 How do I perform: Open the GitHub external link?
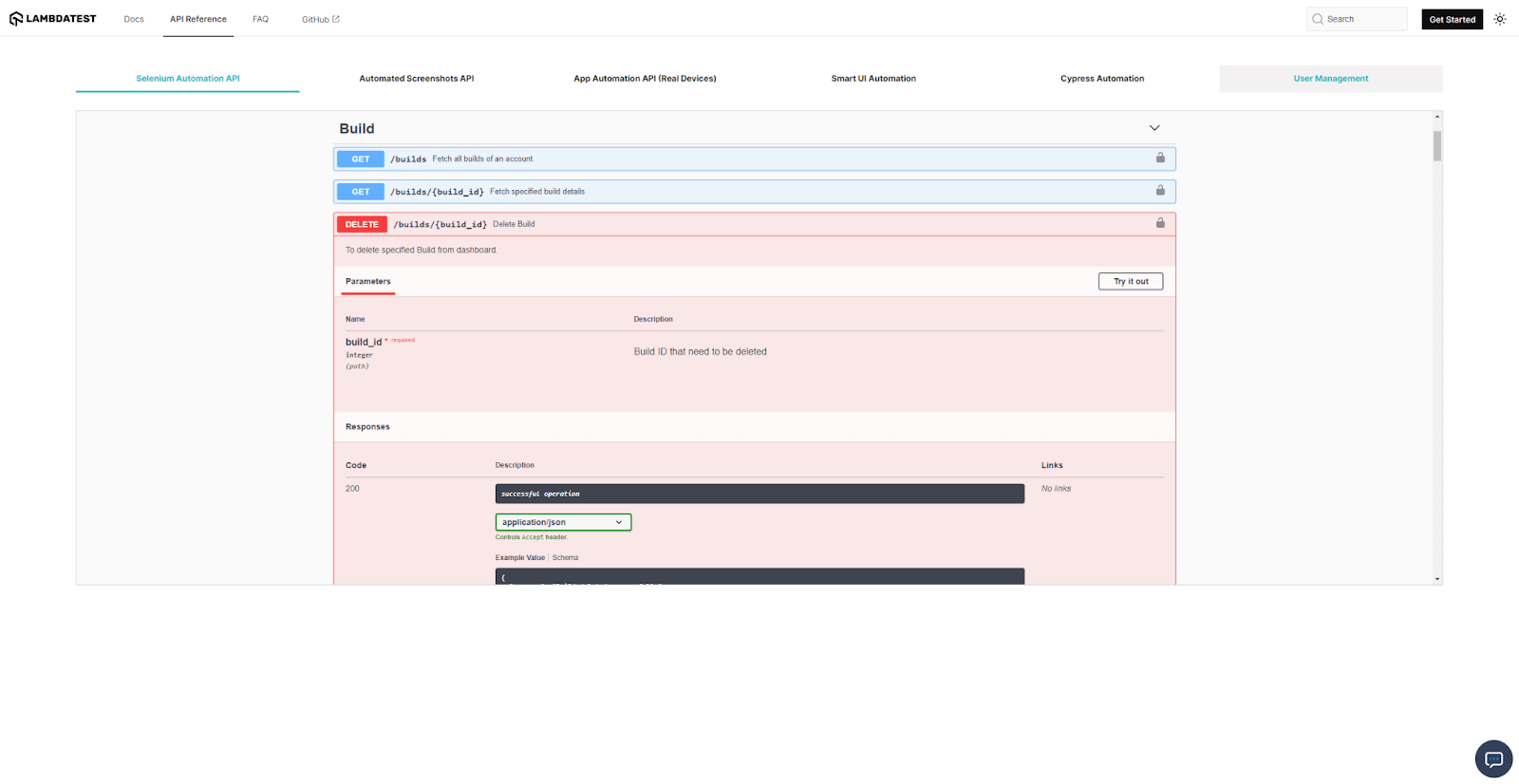pos(321,19)
